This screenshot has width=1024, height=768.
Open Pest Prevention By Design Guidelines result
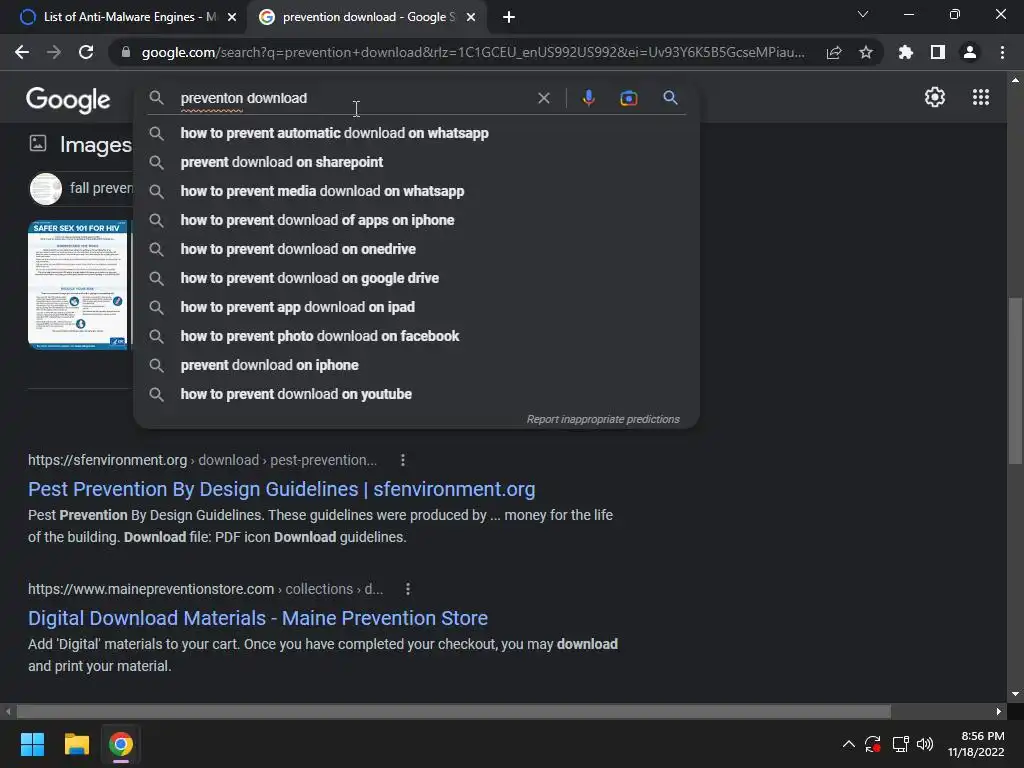click(281, 489)
